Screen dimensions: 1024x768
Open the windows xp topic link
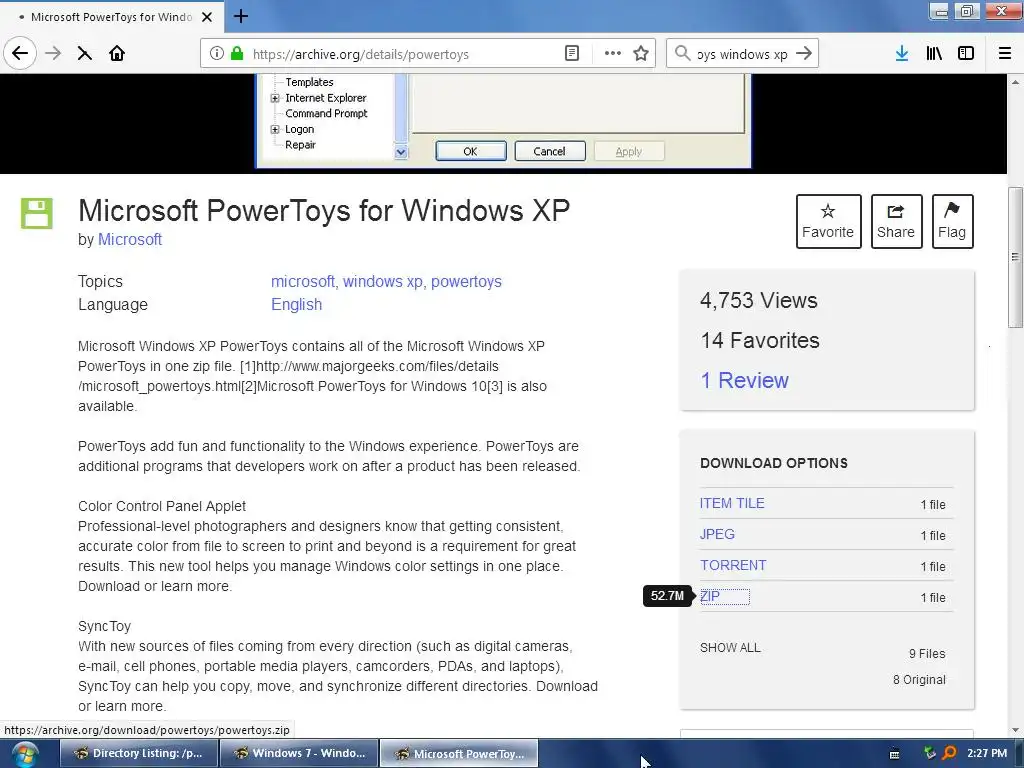point(383,281)
